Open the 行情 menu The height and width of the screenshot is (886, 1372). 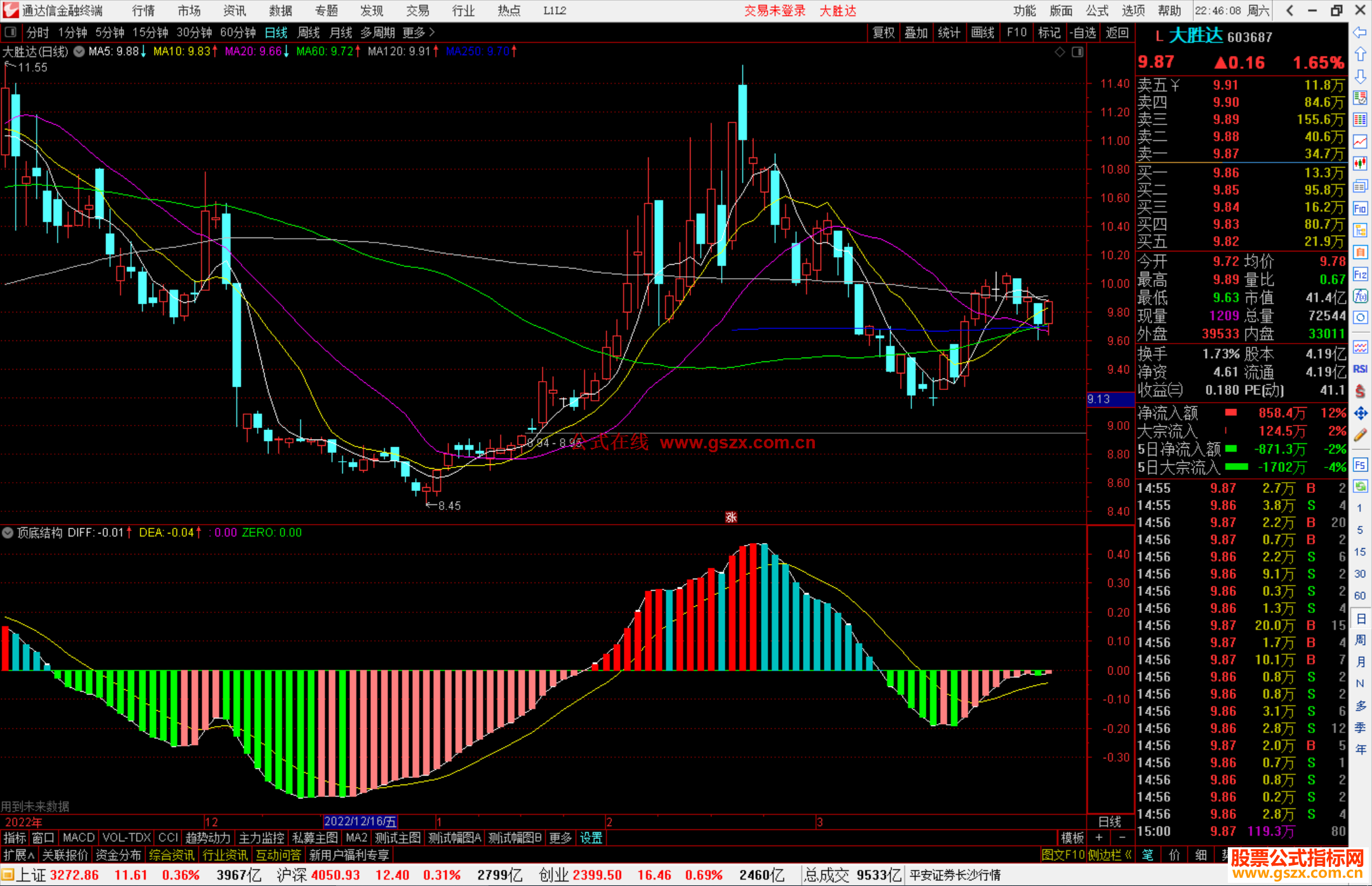[x=143, y=11]
